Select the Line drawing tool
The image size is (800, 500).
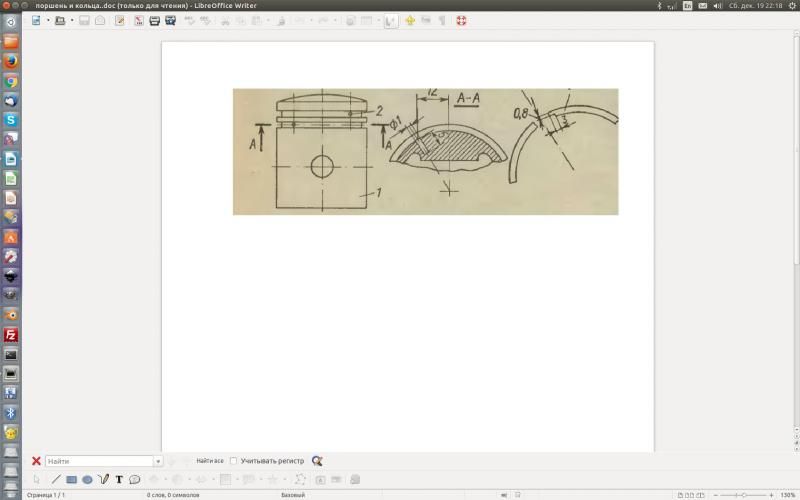[x=56, y=480]
